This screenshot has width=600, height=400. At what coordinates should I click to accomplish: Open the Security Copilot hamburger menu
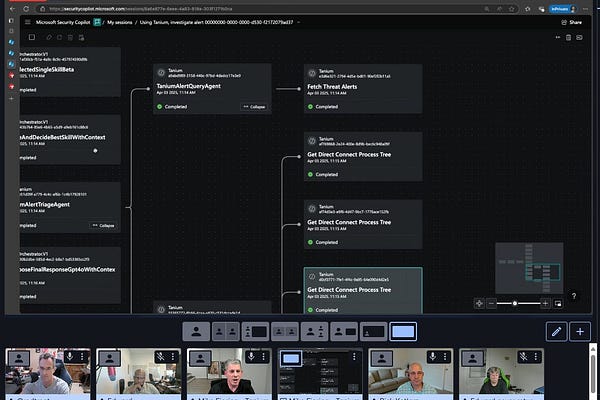[x=28, y=22]
